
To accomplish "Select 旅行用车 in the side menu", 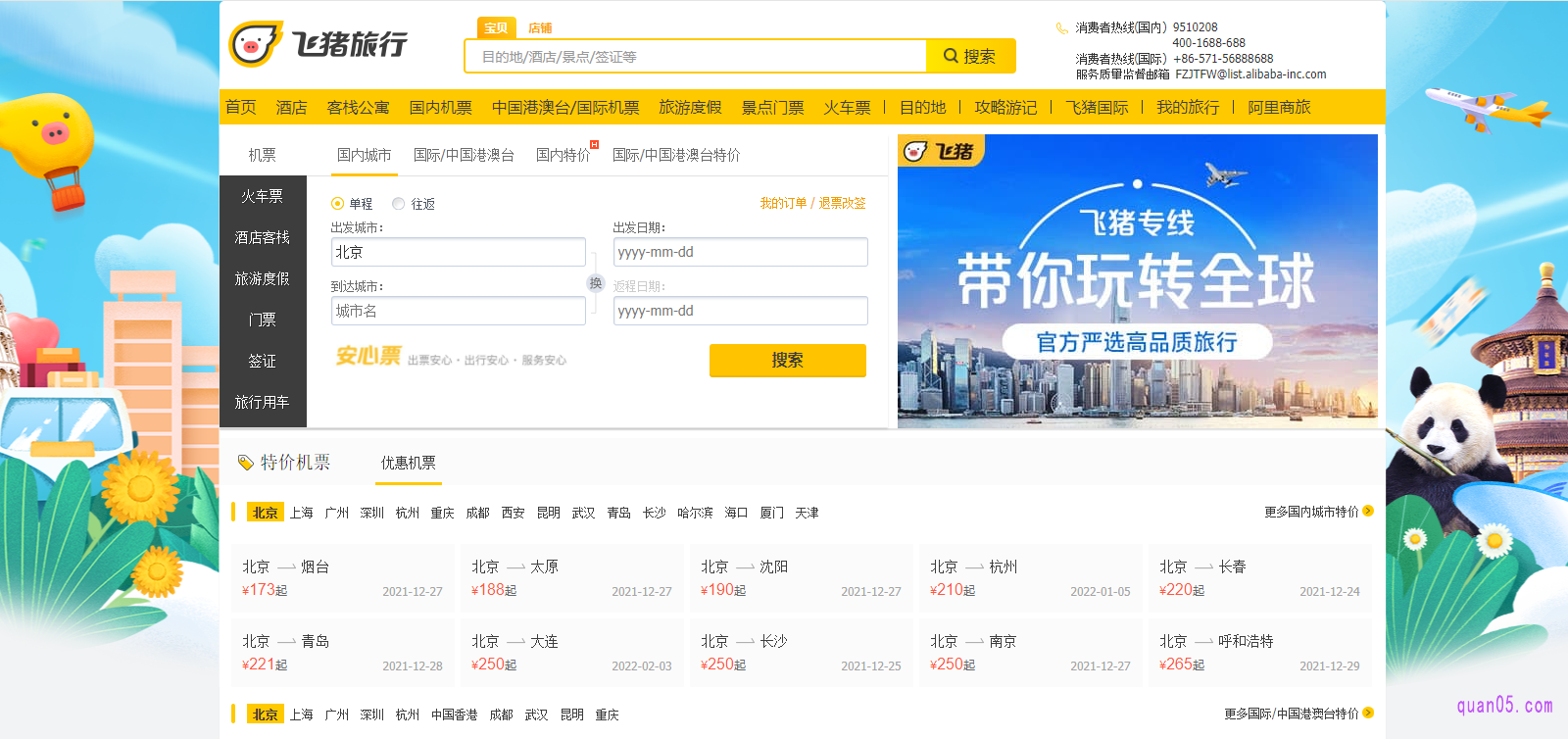I will 263,402.
